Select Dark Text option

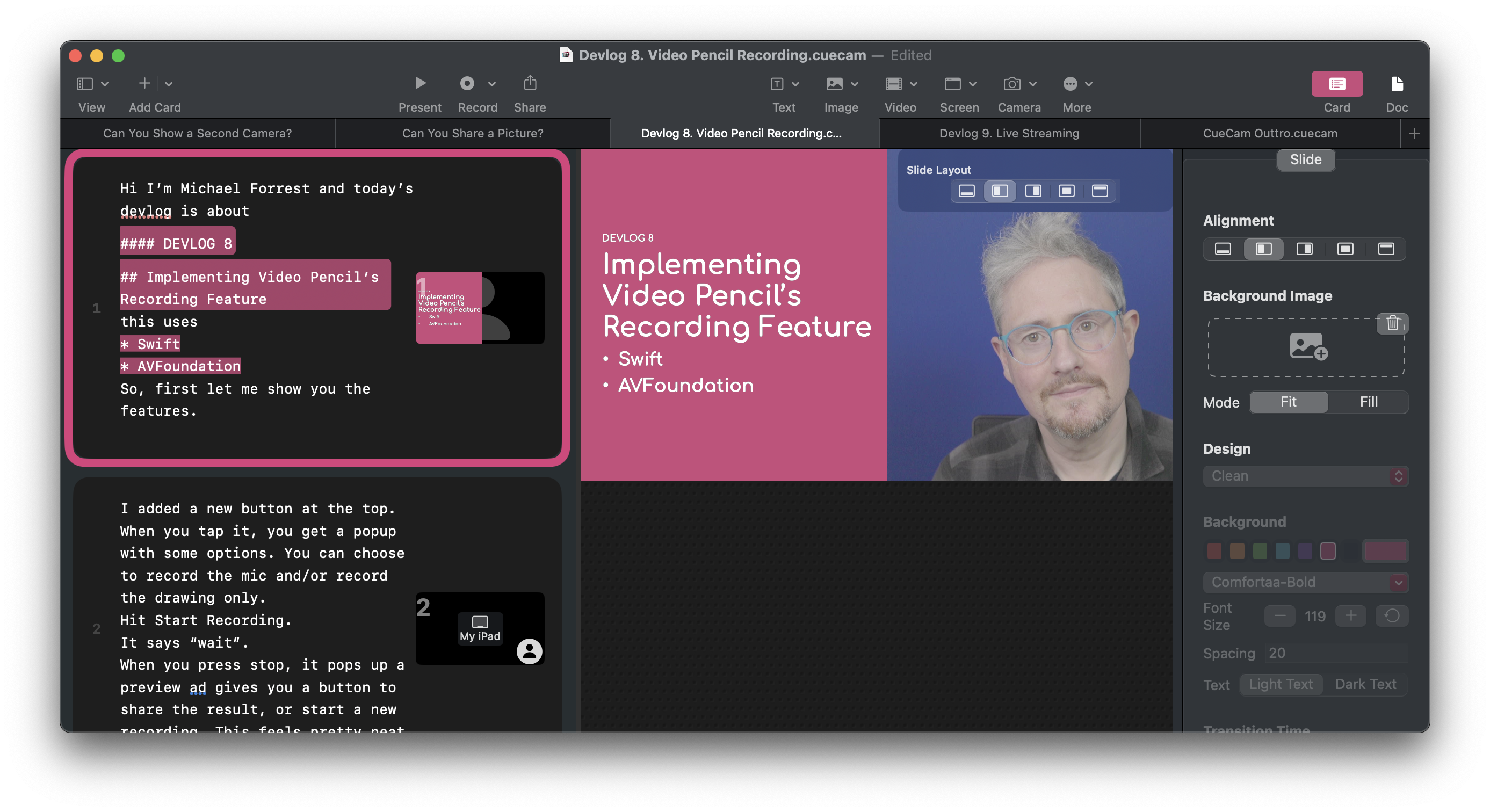tap(1365, 685)
